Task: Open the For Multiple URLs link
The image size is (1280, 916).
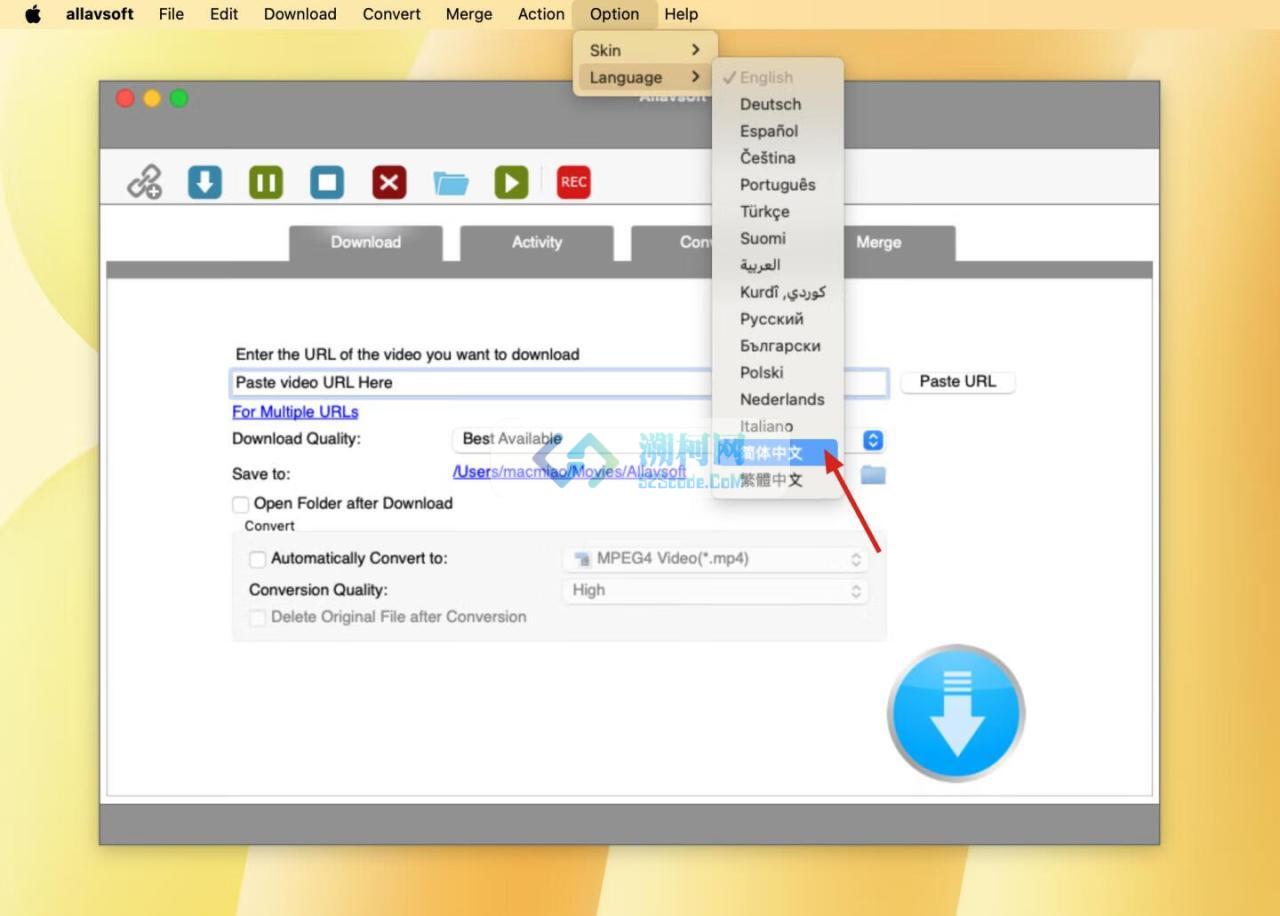Action: pos(295,412)
